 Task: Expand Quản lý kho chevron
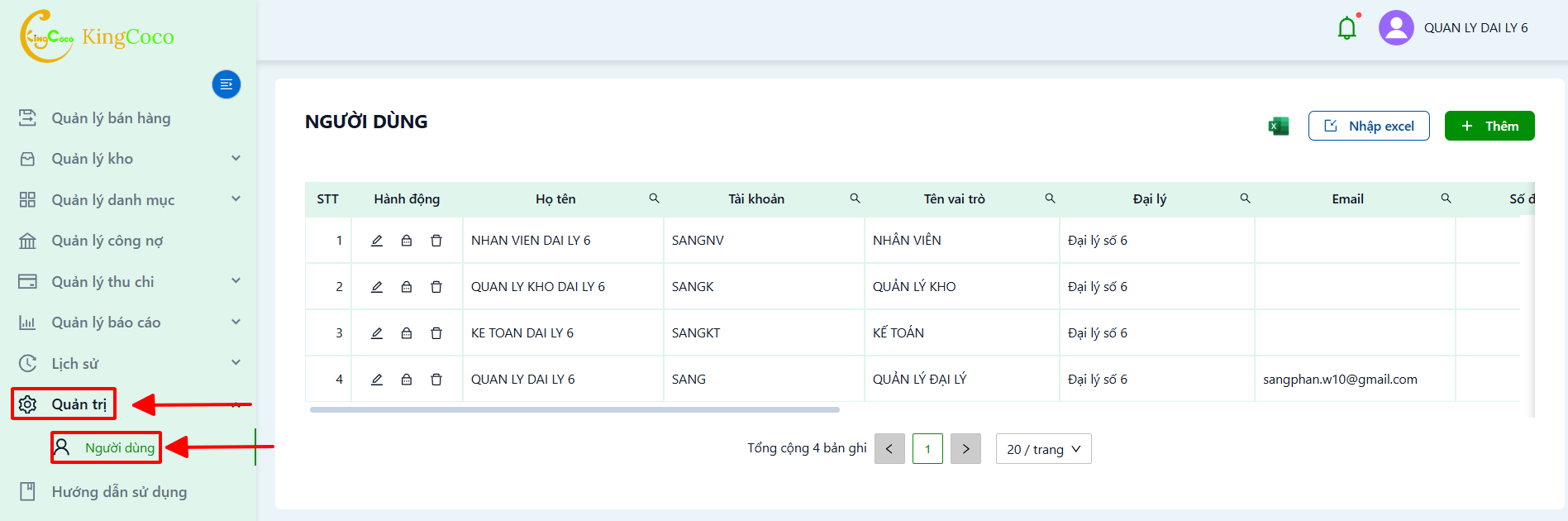click(x=236, y=158)
